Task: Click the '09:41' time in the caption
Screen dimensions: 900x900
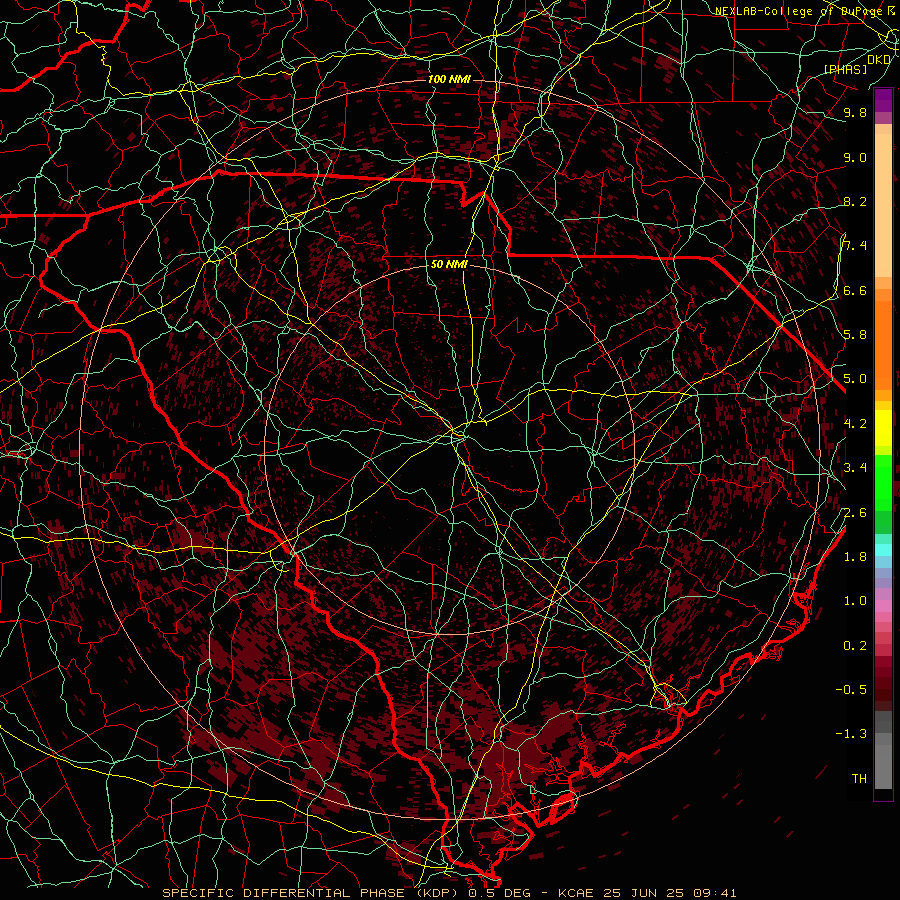Action: (x=715, y=893)
